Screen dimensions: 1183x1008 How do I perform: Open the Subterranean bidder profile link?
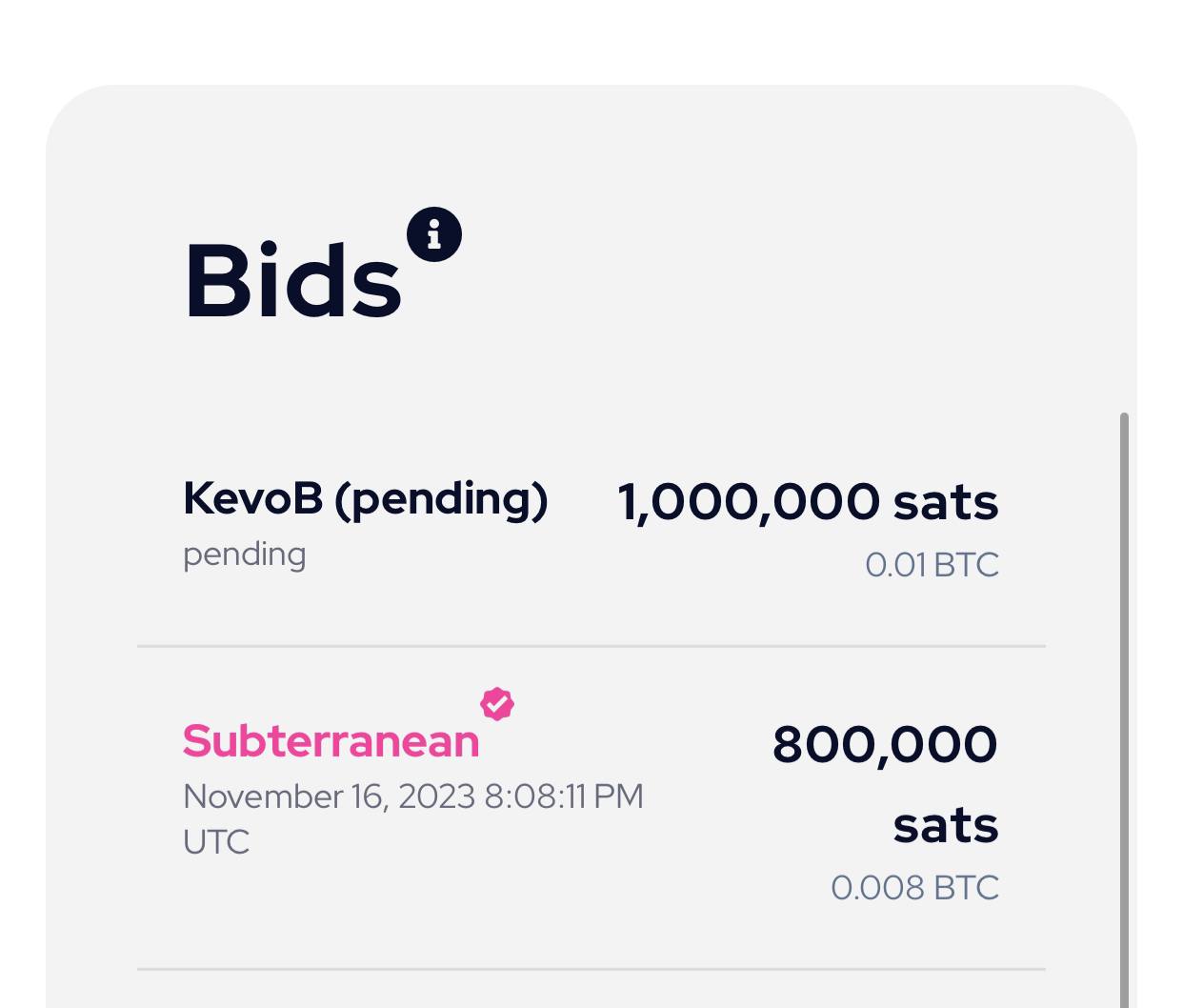point(331,741)
